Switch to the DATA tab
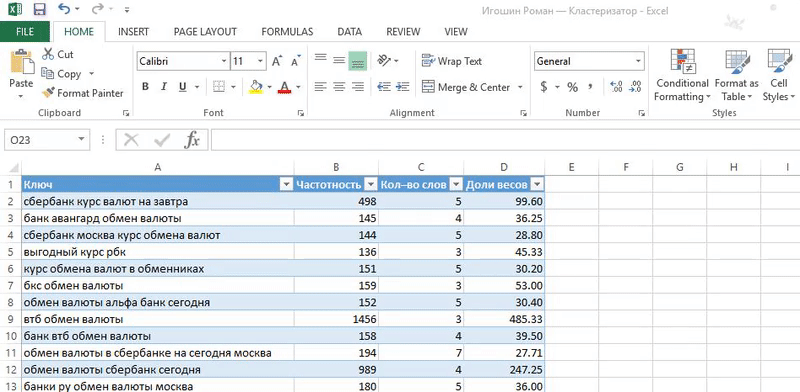Screen dimensions: 800x392 (349, 32)
